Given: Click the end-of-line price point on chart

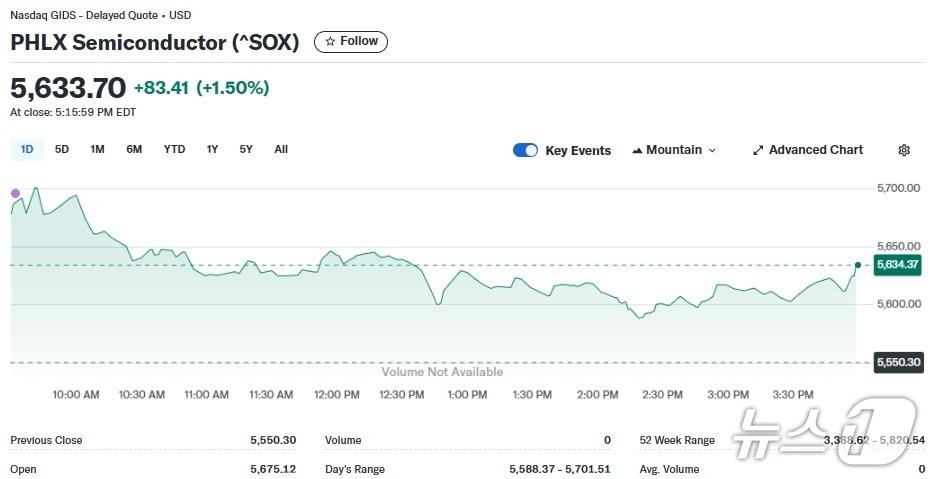Looking at the screenshot, I should tap(858, 265).
